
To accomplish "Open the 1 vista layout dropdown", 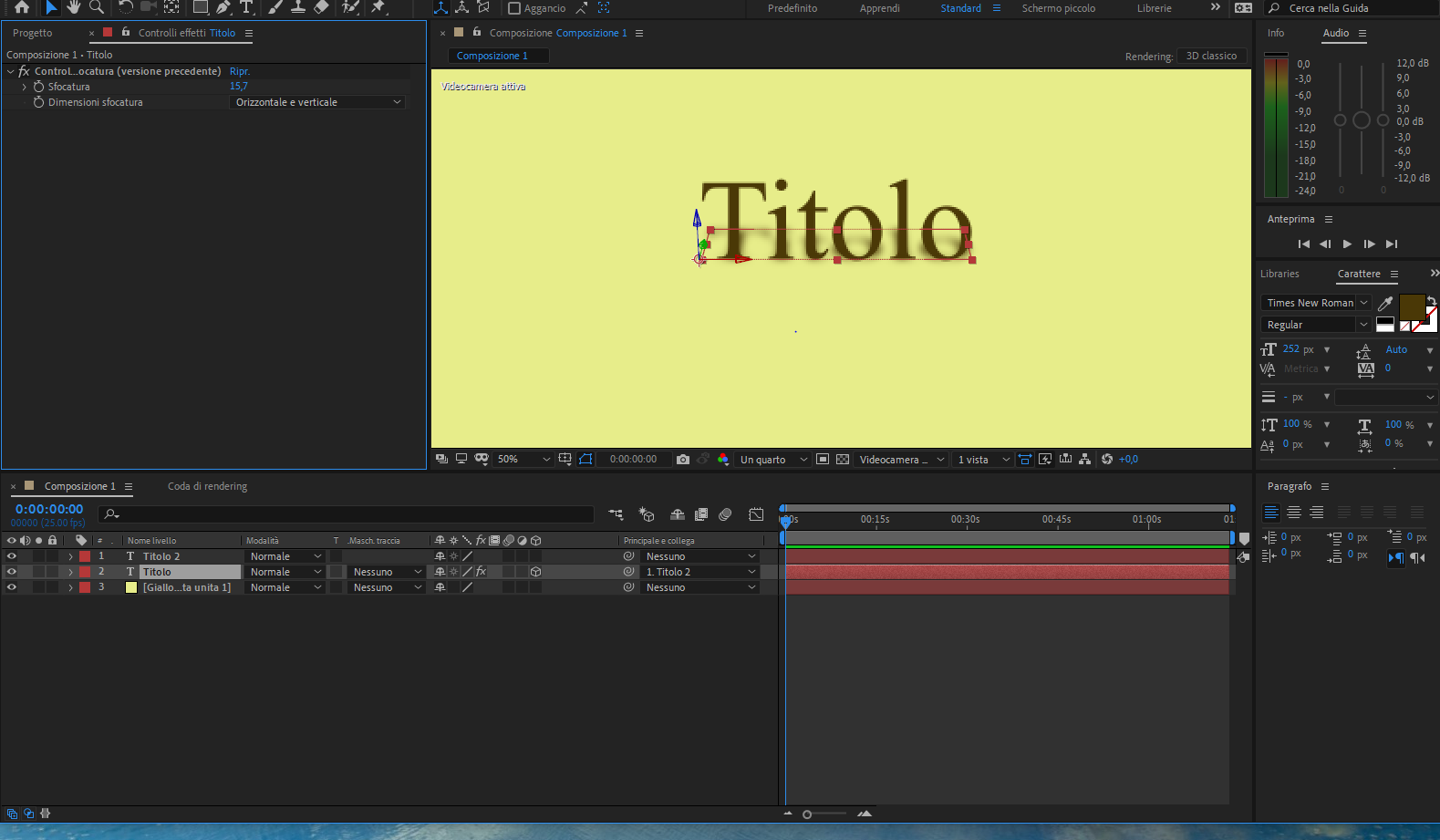I will (x=983, y=460).
